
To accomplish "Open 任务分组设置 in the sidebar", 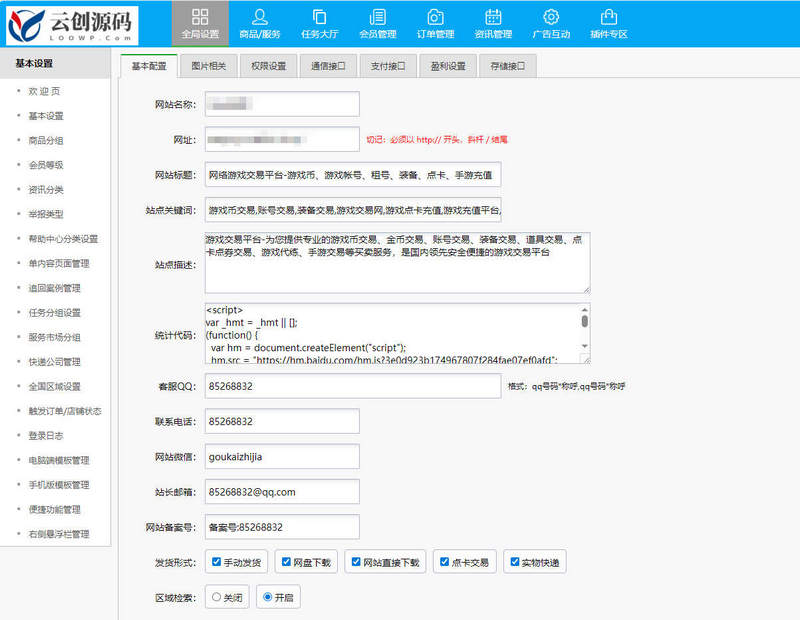I will pos(55,313).
